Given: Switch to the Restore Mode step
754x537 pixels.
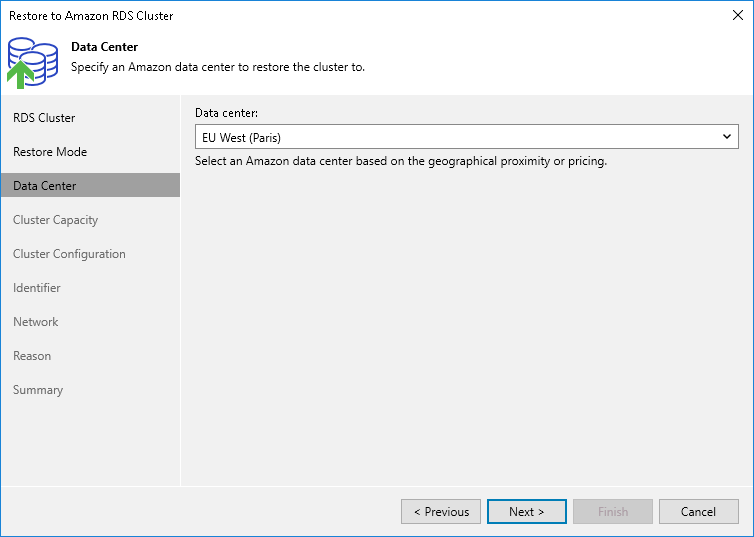Looking at the screenshot, I should [50, 152].
